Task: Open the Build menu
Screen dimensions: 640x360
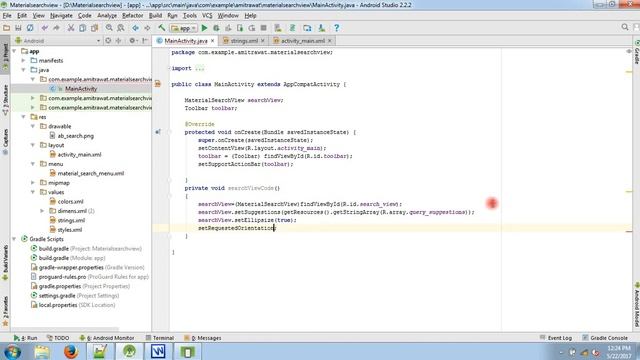Action: 155,16
